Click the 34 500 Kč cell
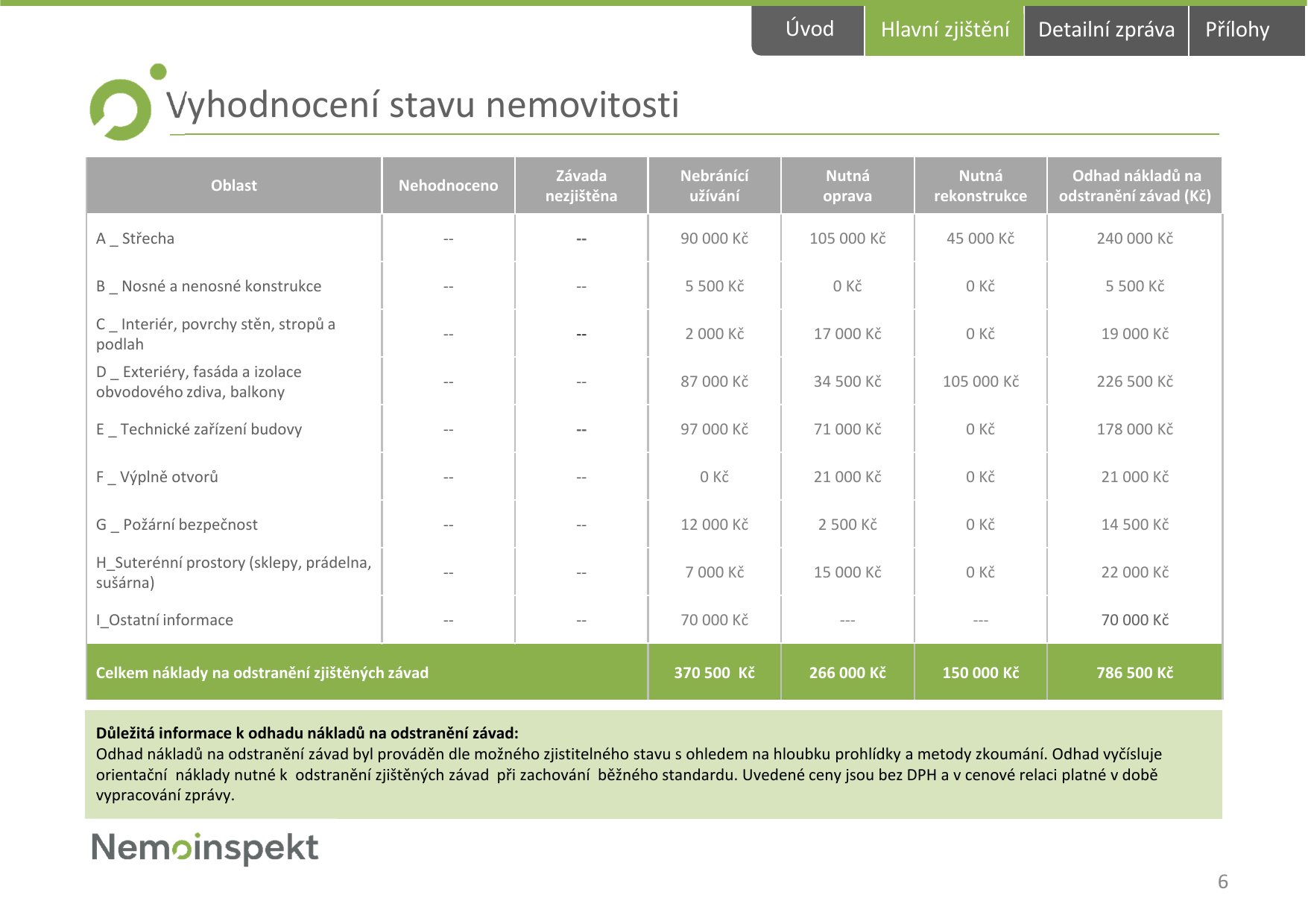Viewport: 1308px width, 924px height. click(847, 382)
